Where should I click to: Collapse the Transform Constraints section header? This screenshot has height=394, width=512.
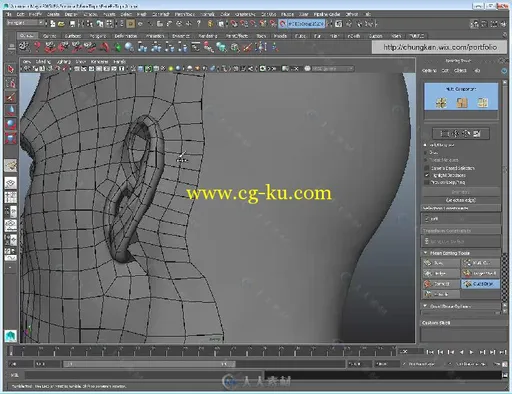(461, 231)
